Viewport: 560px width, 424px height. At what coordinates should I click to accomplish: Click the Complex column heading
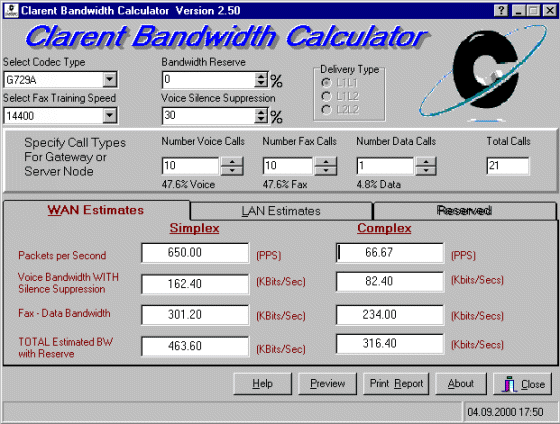[384, 228]
